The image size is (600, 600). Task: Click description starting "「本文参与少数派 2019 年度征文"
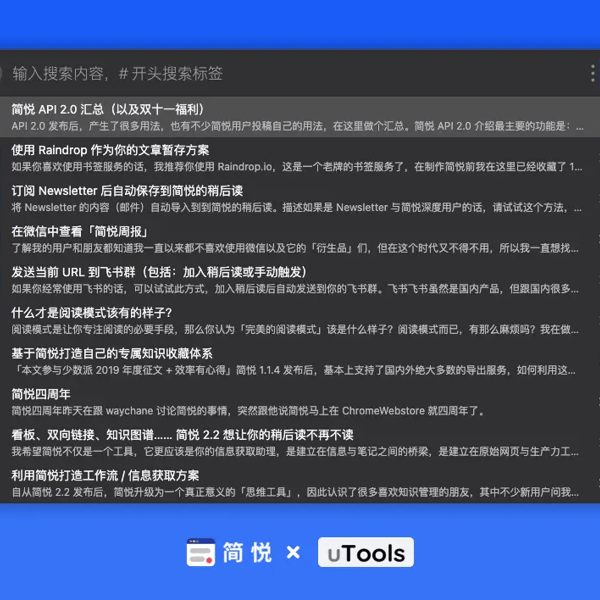tap(293, 370)
